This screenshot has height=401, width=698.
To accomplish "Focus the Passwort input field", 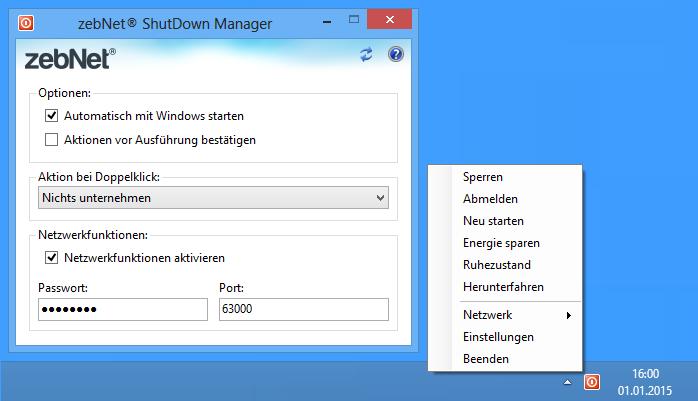I will tap(123, 309).
